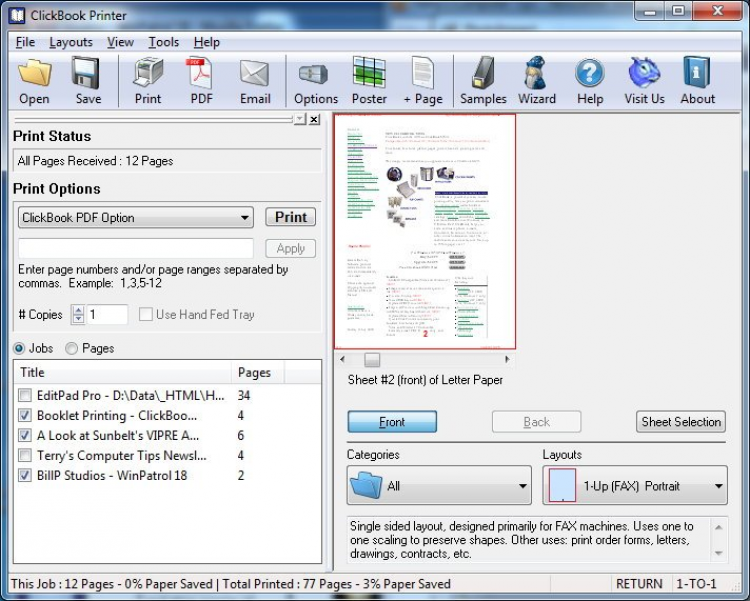Open the View menu
Image resolution: width=750 pixels, height=601 pixels.
click(120, 42)
